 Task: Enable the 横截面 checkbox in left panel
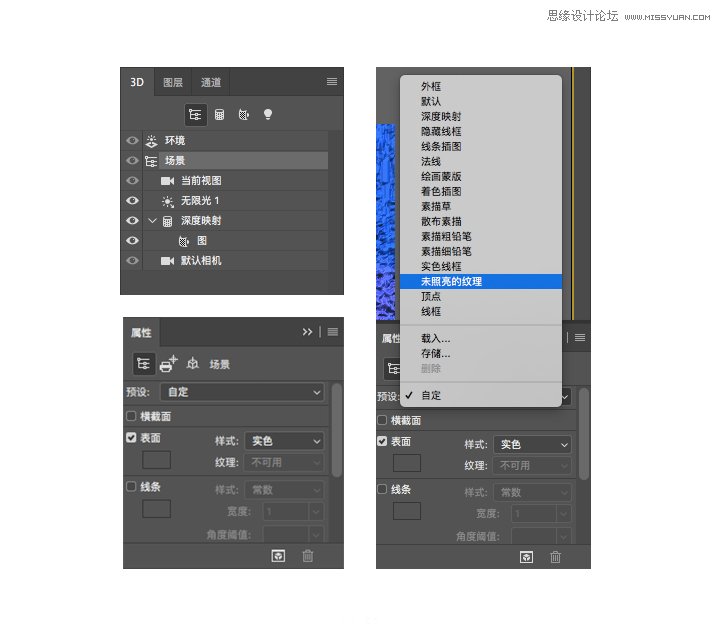(131, 416)
